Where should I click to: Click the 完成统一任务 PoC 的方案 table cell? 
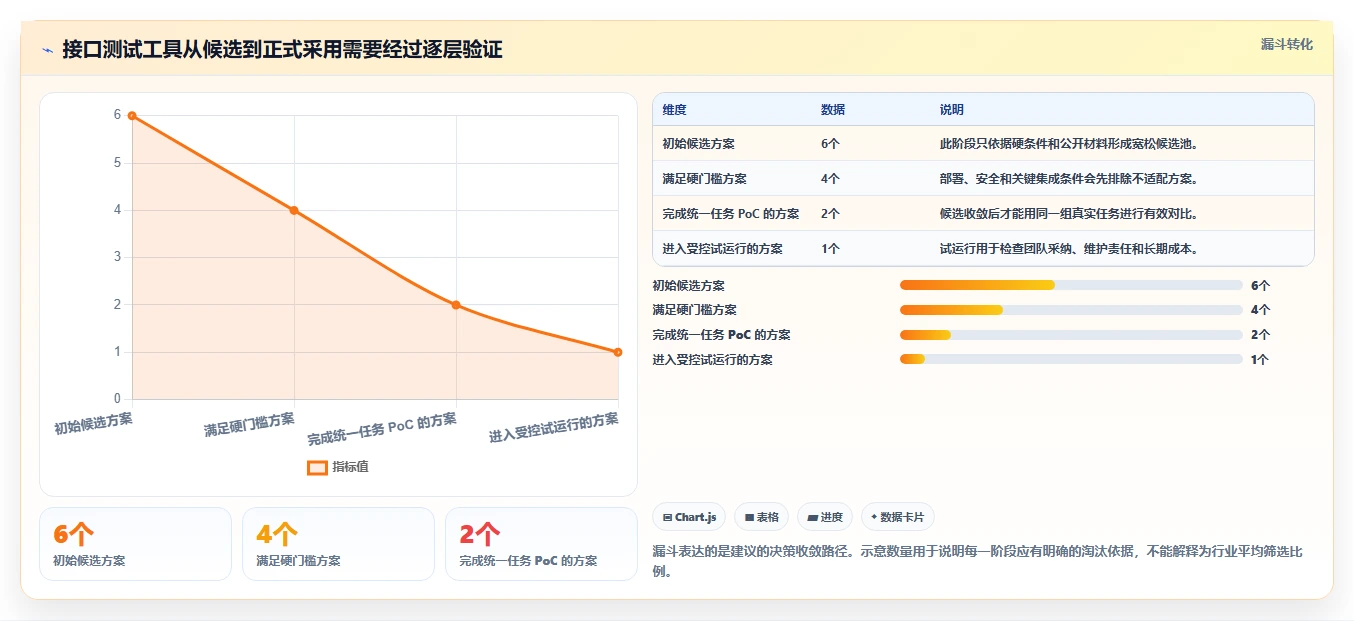click(x=730, y=214)
